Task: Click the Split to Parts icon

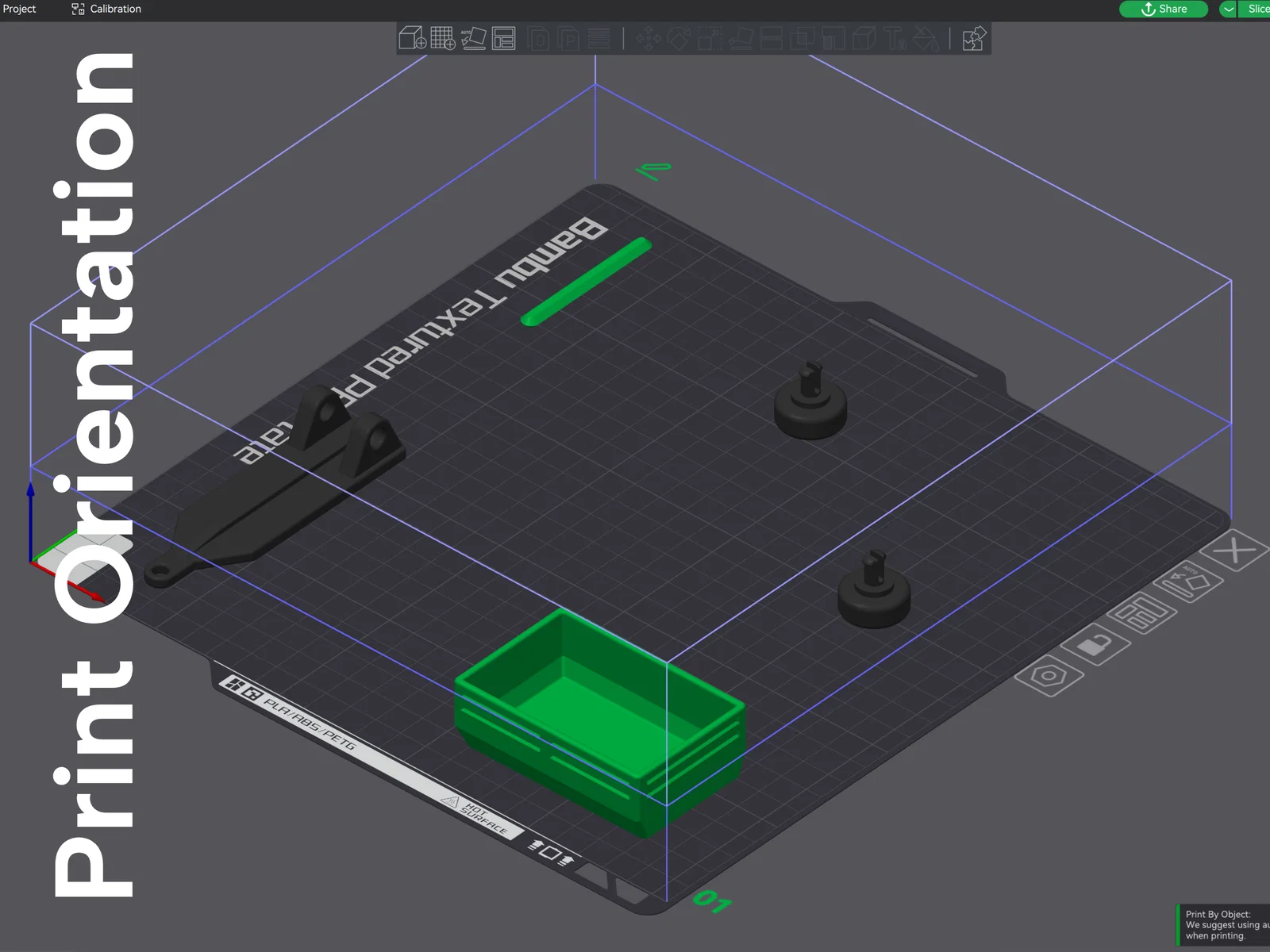Action: (569, 38)
